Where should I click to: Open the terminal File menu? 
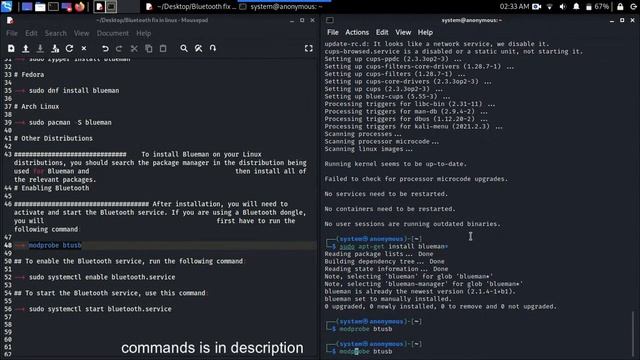point(333,32)
